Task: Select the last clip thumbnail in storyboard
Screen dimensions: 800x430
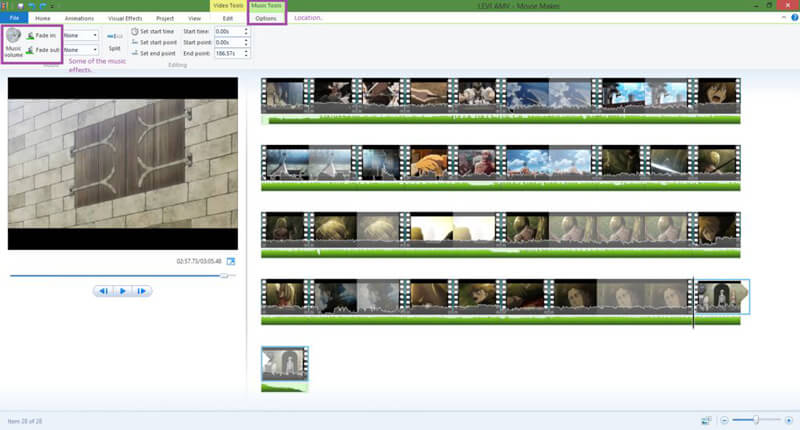Action: point(285,364)
